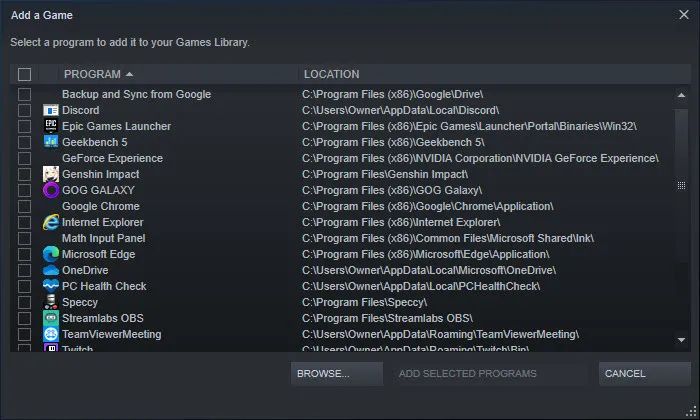Viewport: 700px width, 420px height.
Task: Click the PCHealthCheck location path
Action: tap(421, 287)
